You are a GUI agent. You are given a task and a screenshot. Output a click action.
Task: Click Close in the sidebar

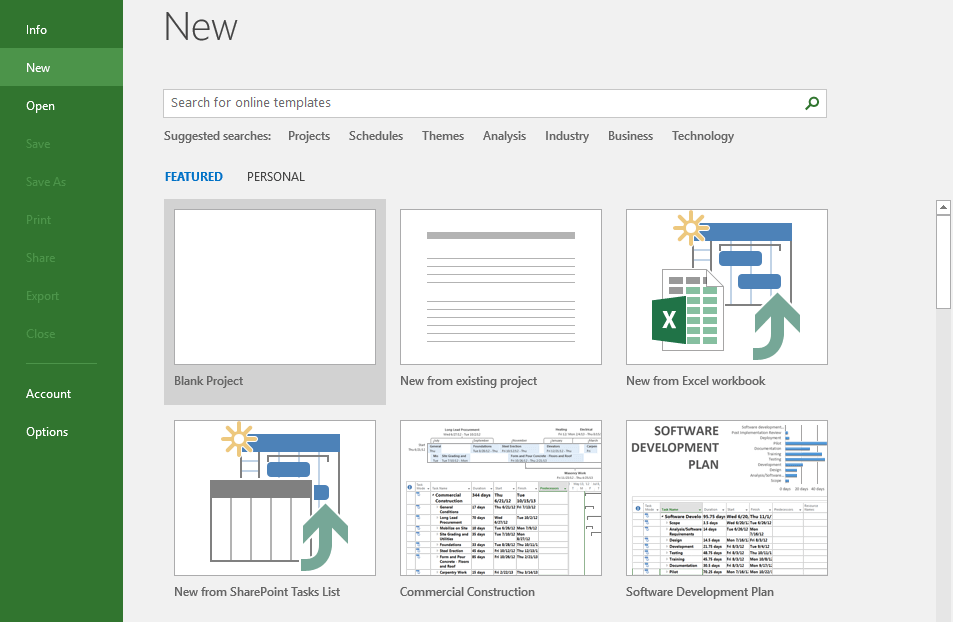click(x=61, y=334)
